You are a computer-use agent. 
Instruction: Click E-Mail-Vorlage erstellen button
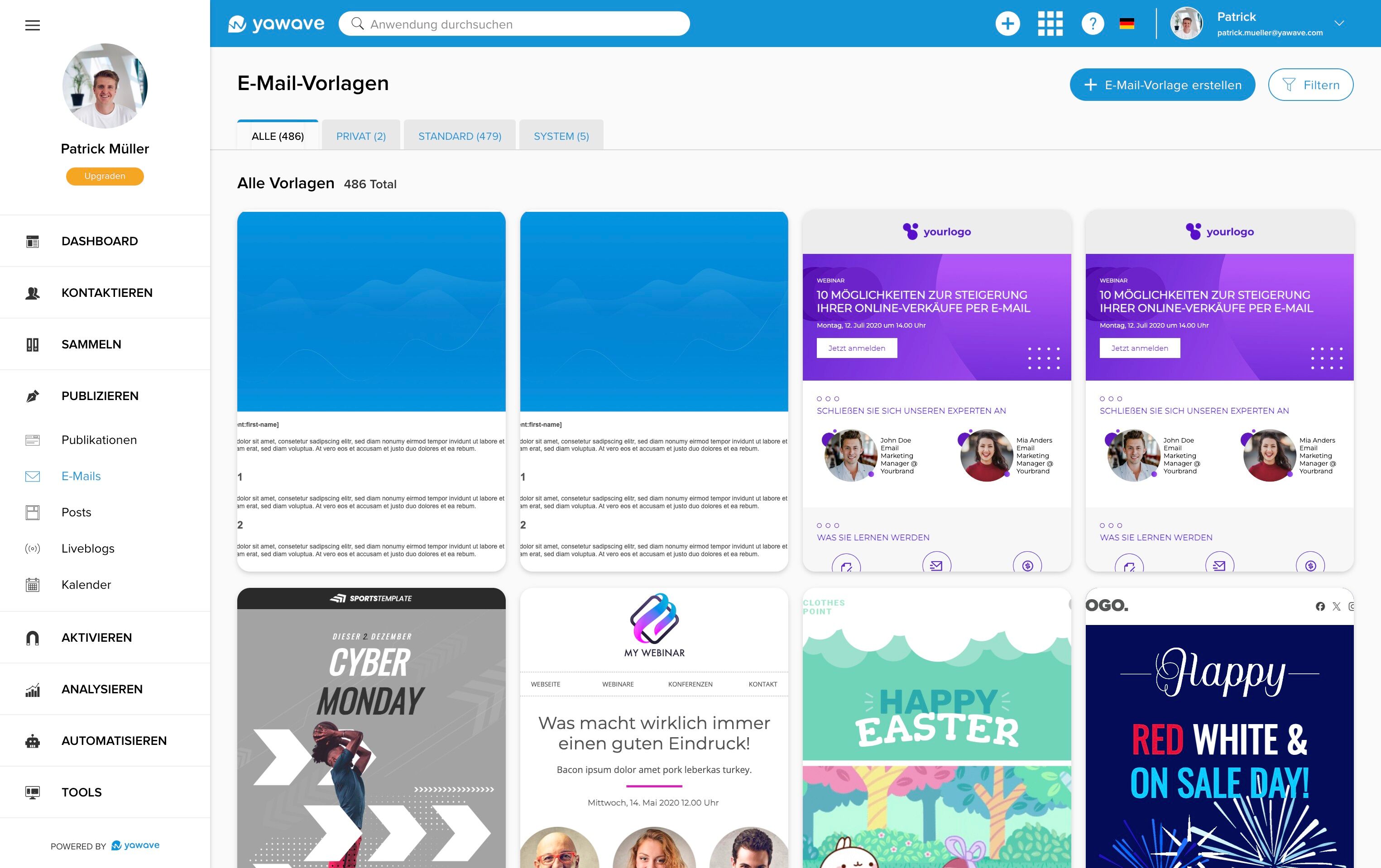[x=1162, y=85]
